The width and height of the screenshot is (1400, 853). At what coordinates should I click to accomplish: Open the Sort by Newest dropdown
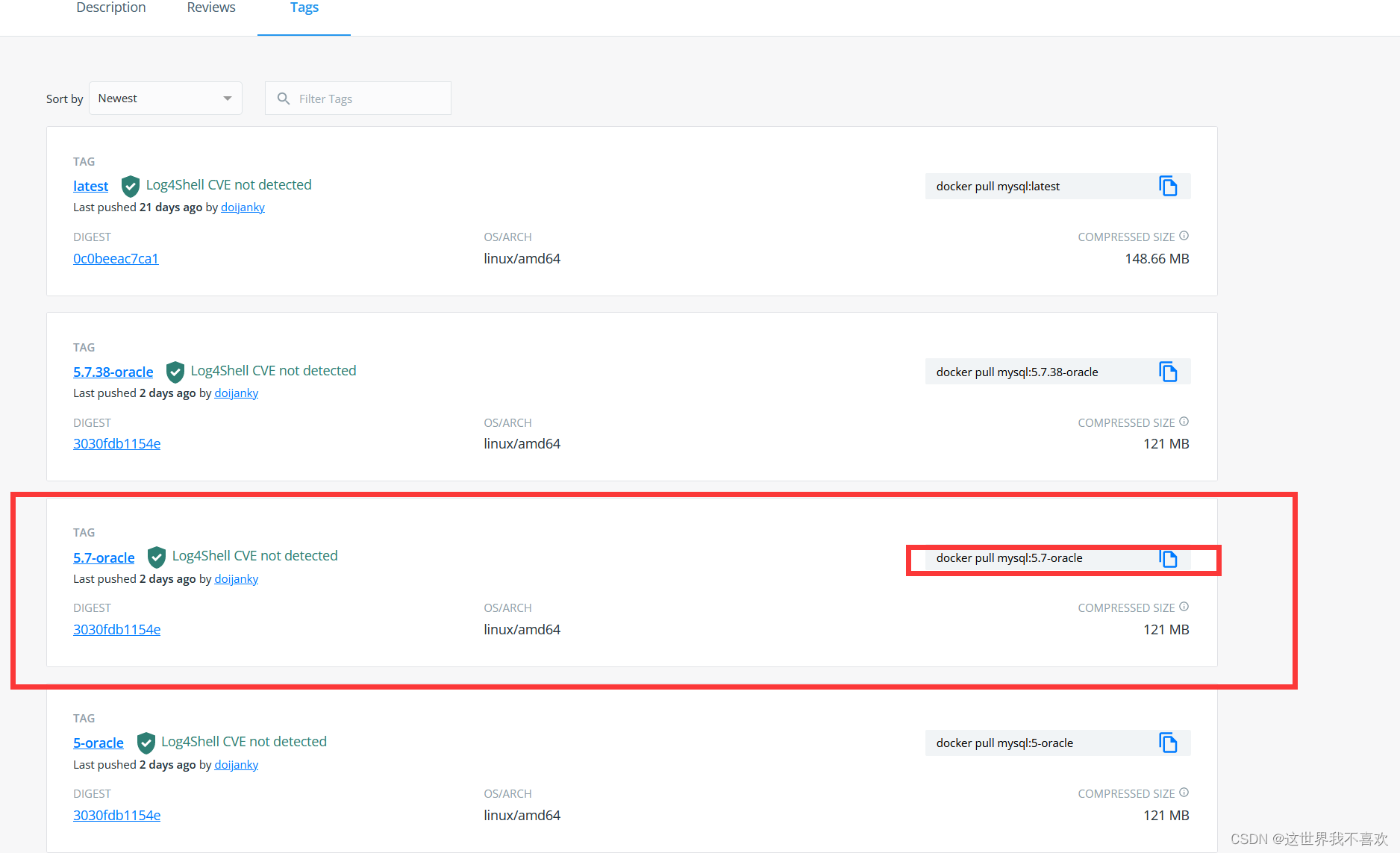pyautogui.click(x=166, y=99)
